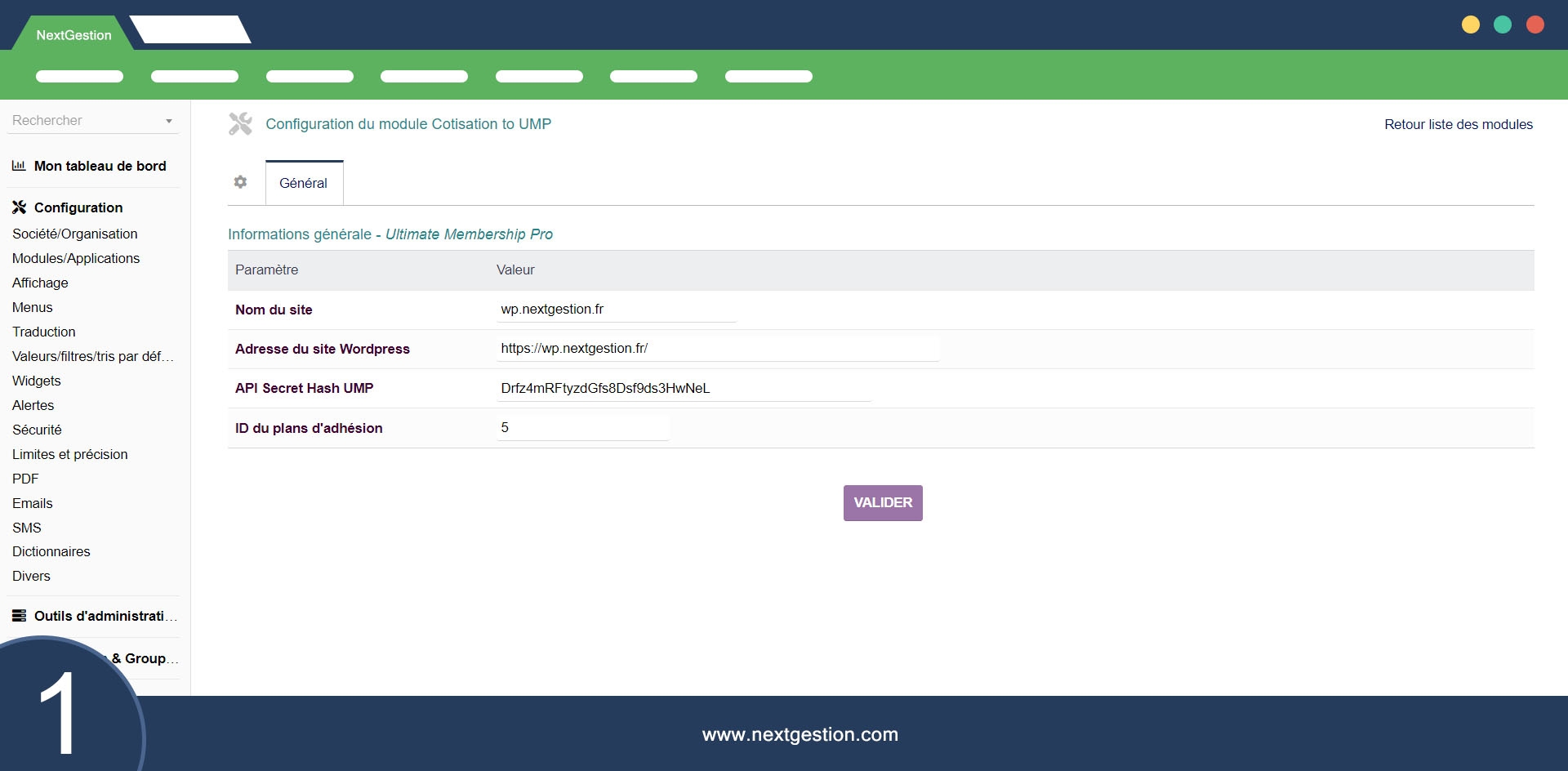The height and width of the screenshot is (771, 1568).
Task: Open the Rechercher dropdown arrow
Action: click(x=169, y=121)
